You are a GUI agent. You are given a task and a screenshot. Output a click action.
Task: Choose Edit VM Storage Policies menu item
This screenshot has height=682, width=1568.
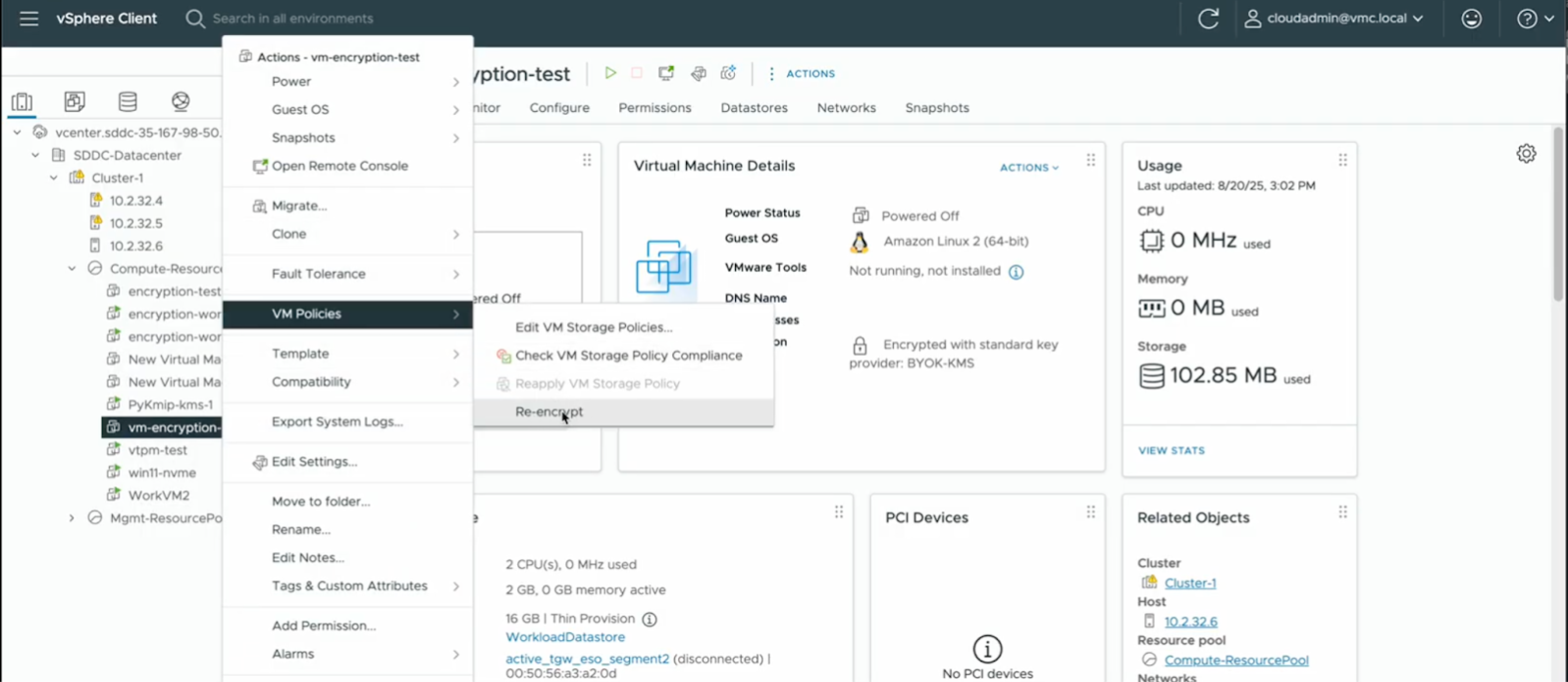point(593,328)
